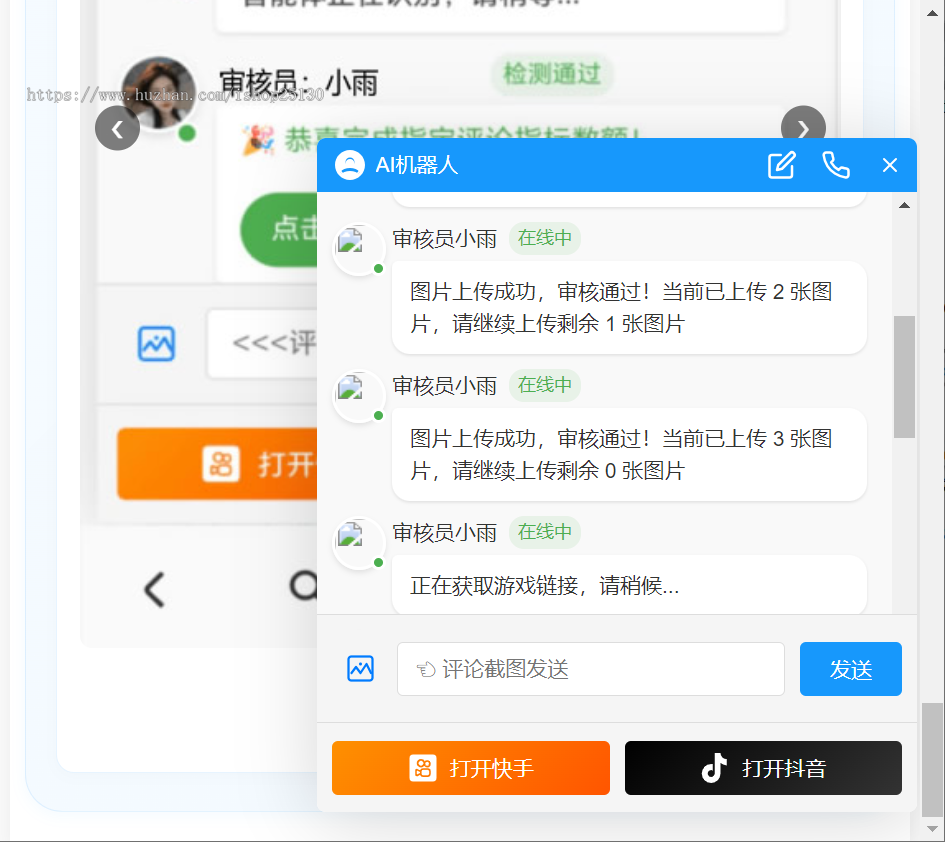Screen dimensions: 945x842
Task: Click the left carousel chevron arrow
Action: click(x=117, y=128)
